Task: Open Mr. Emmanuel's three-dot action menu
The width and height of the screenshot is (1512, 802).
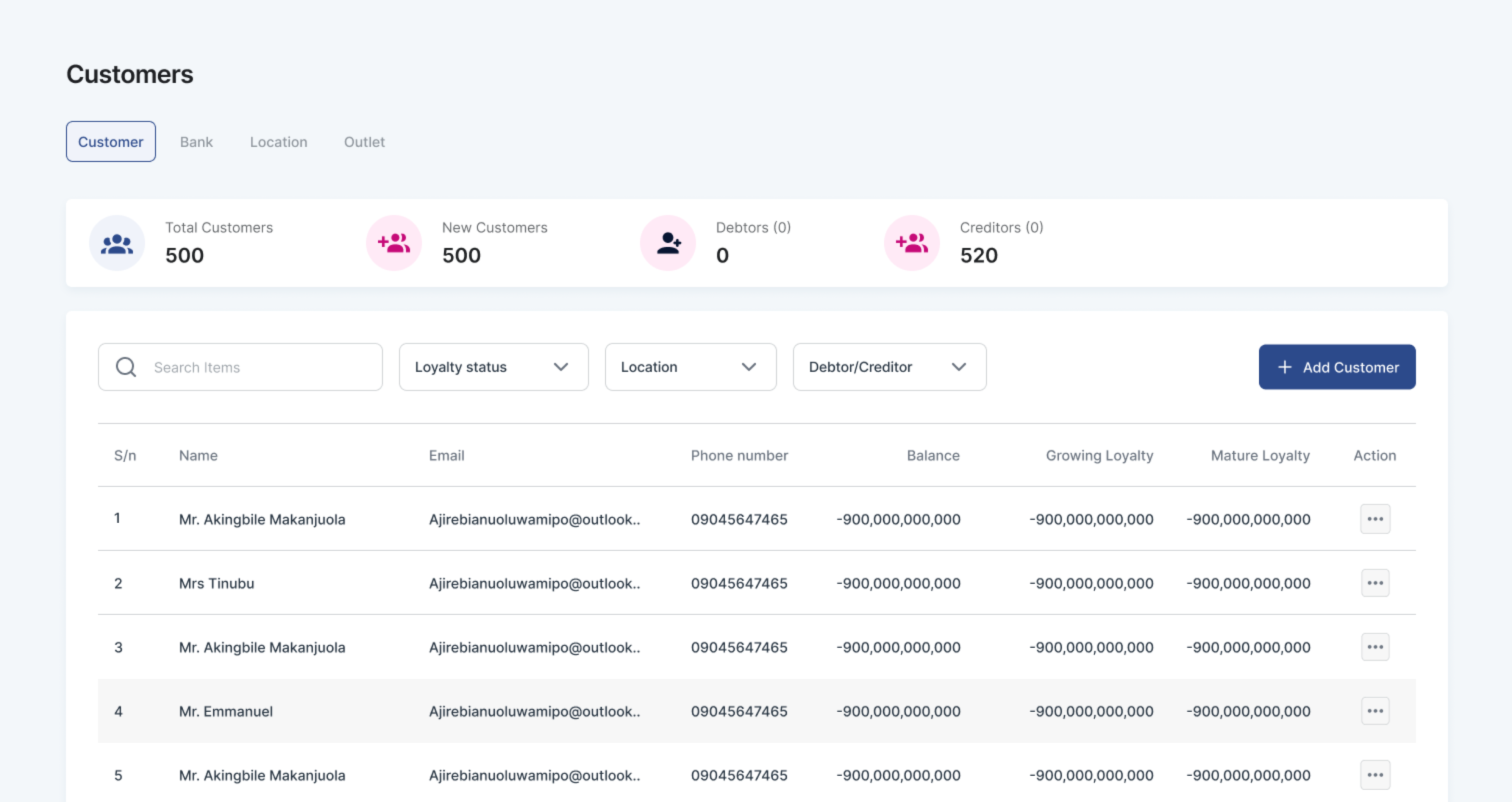Action: click(x=1375, y=711)
